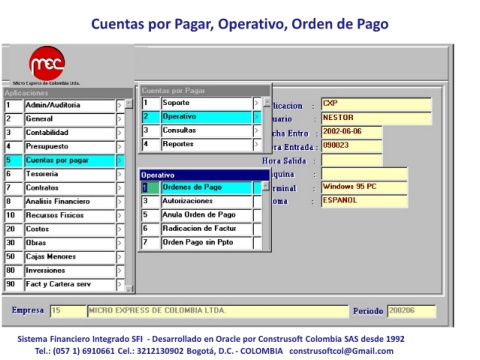Screen dimensions: 480x360
Task: Expand arrow next to Soporte
Action: click(257, 103)
